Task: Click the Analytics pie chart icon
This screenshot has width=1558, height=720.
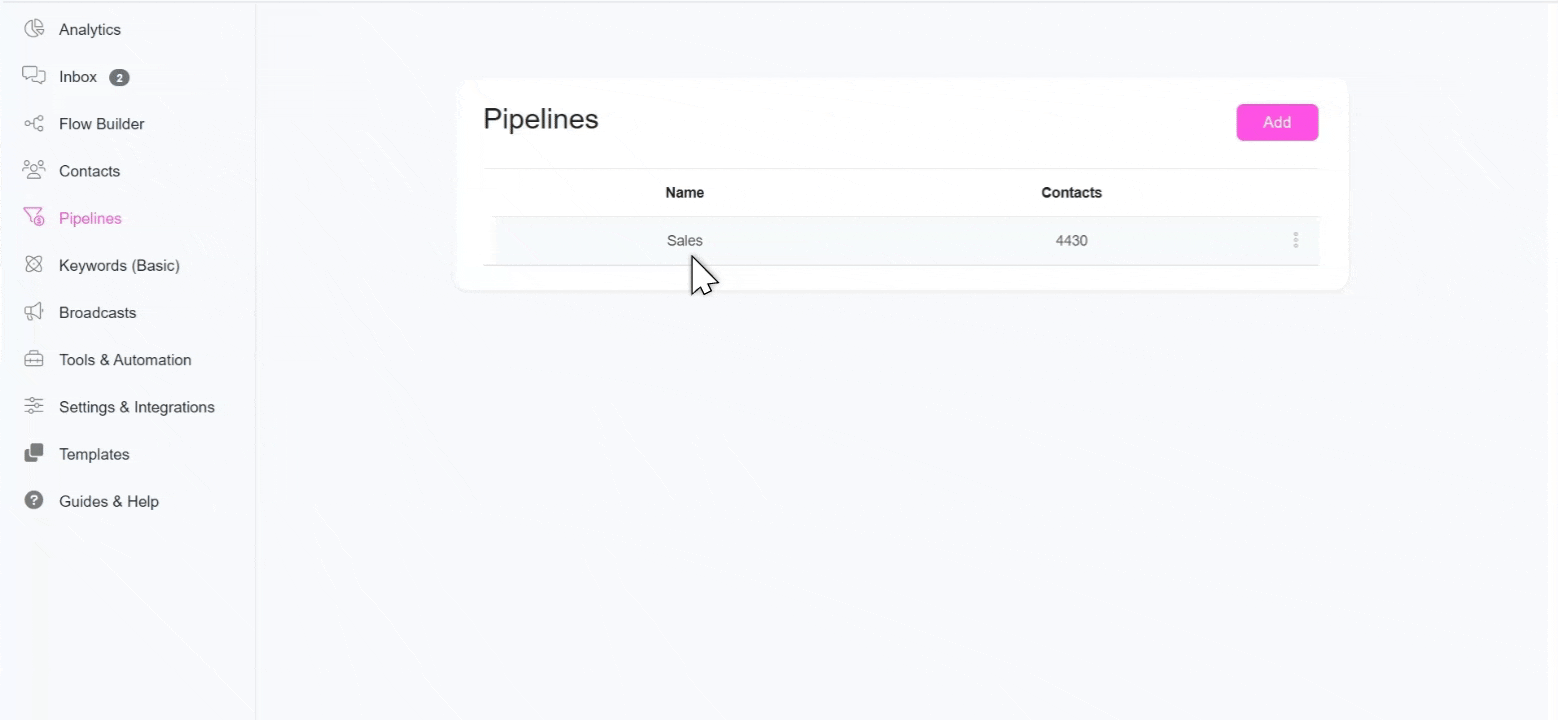Action: point(34,29)
